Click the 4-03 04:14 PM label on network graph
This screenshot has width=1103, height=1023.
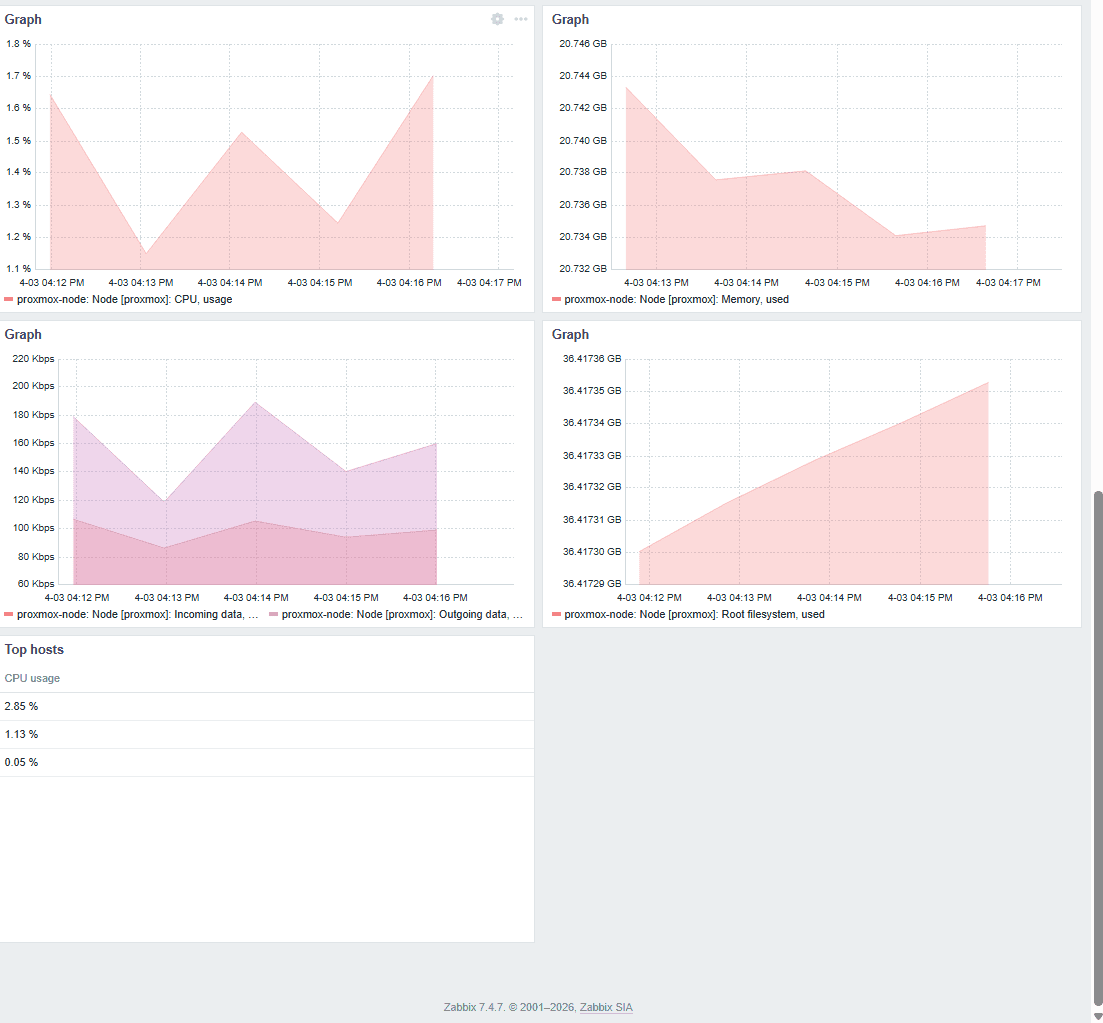pos(256,598)
